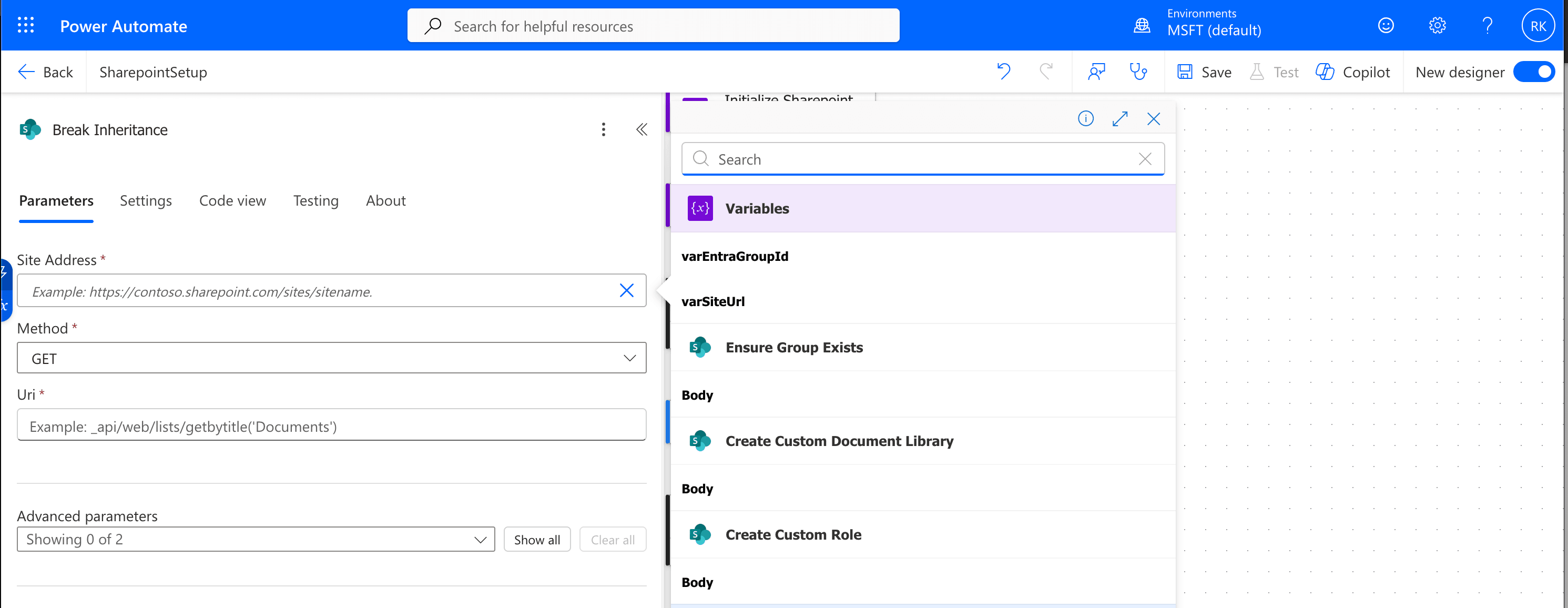This screenshot has width=1568, height=608.
Task: Open the send feedback person icon
Action: coord(1096,71)
